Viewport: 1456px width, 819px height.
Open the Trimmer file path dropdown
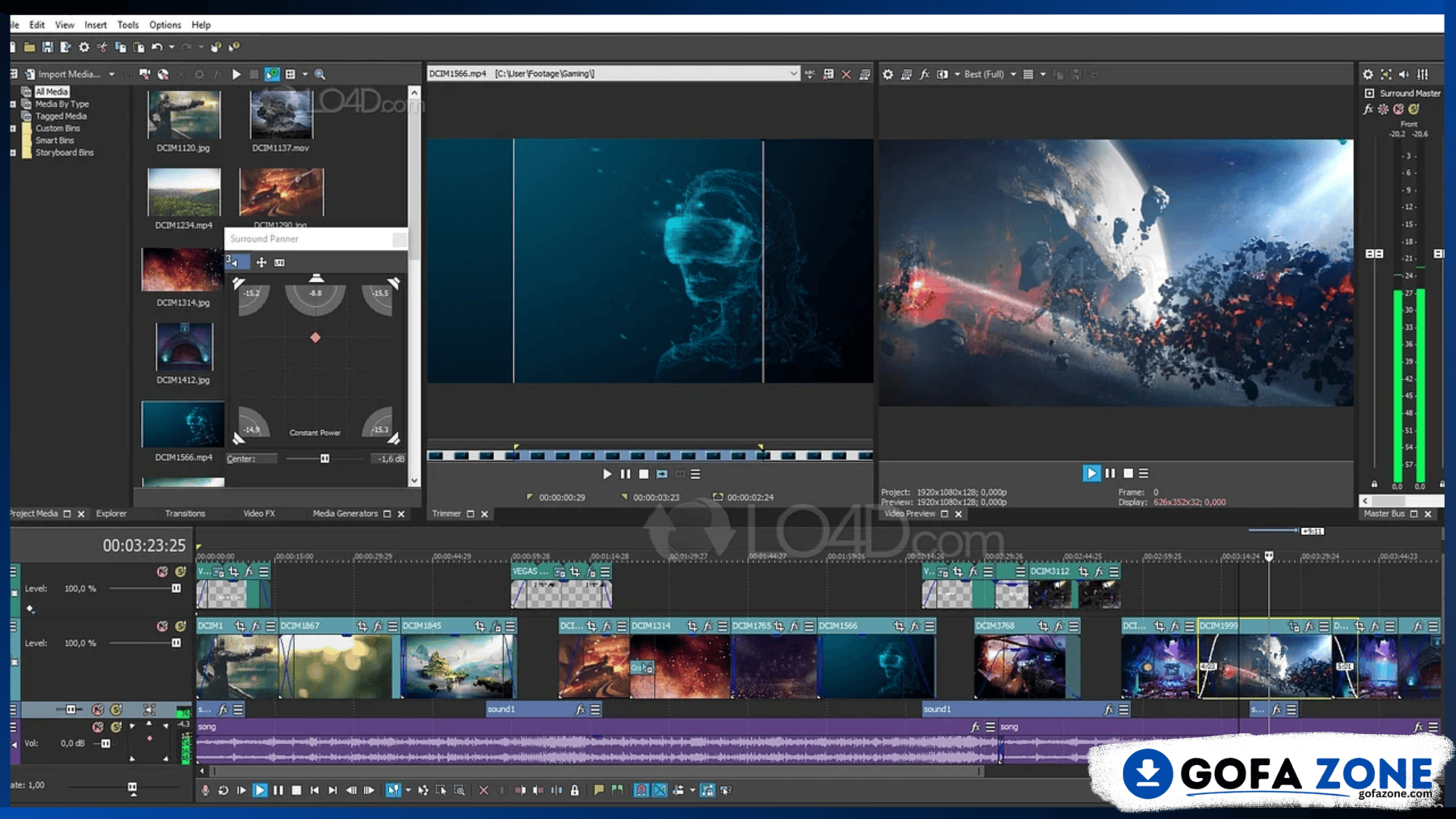pos(793,74)
